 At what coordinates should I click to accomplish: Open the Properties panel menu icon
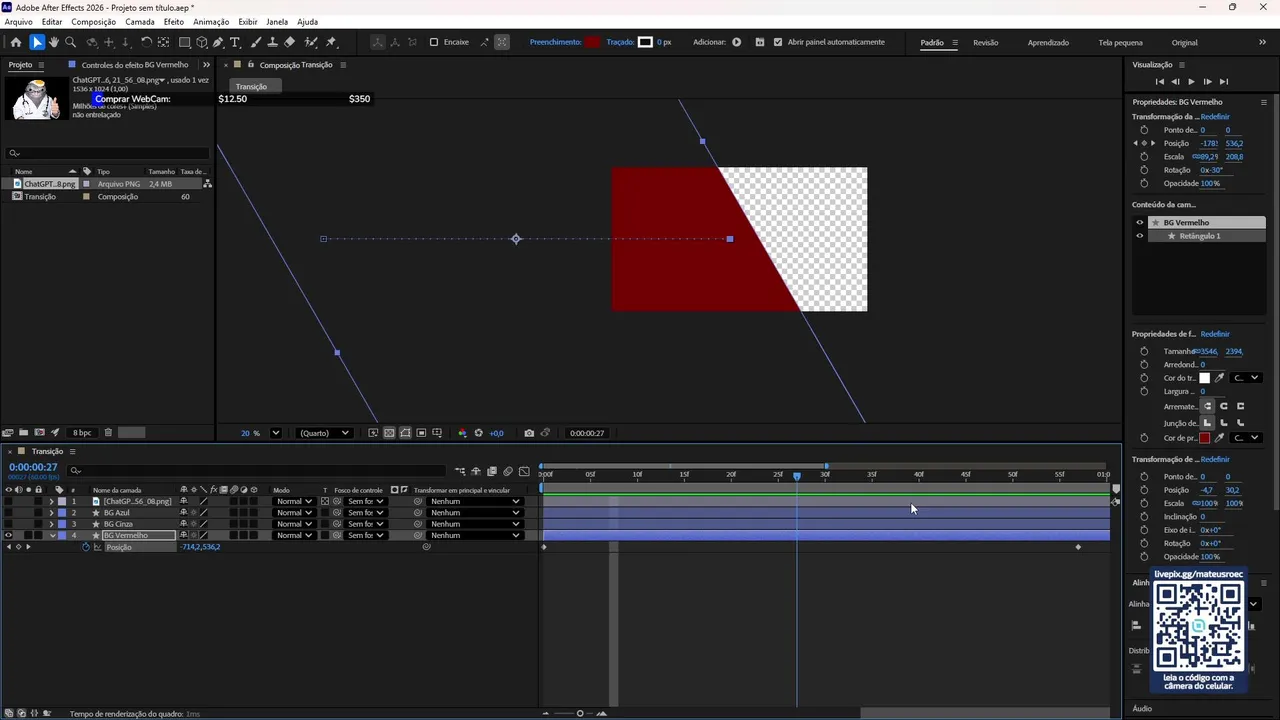point(1263,102)
